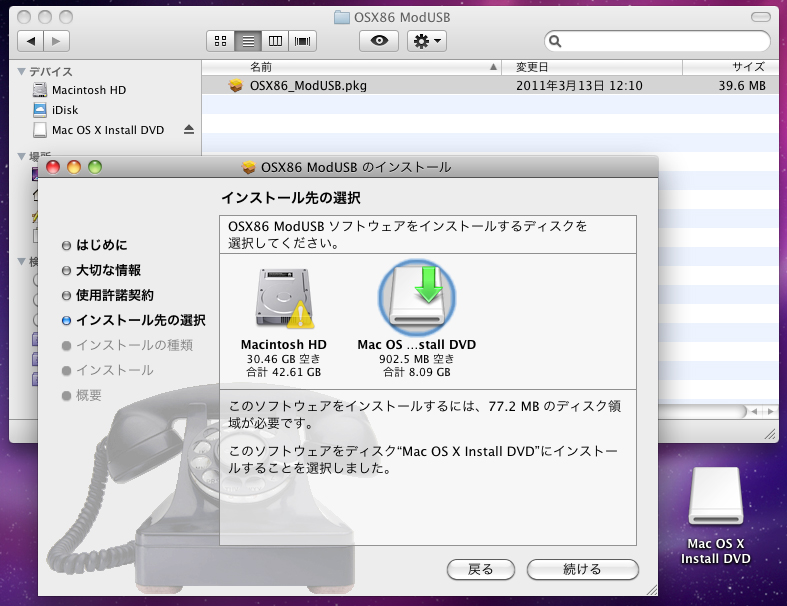This screenshot has width=787, height=606.
Task: Select iDisk in the sidebar
Action: pos(65,110)
